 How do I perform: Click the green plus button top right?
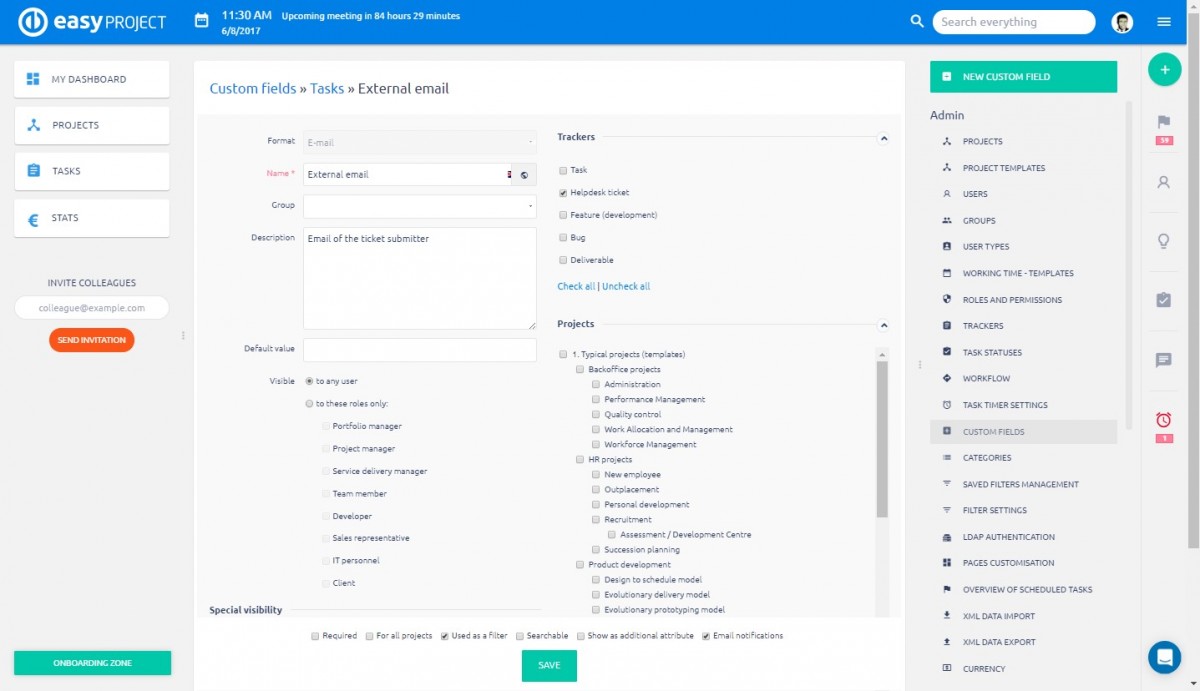(x=1164, y=69)
